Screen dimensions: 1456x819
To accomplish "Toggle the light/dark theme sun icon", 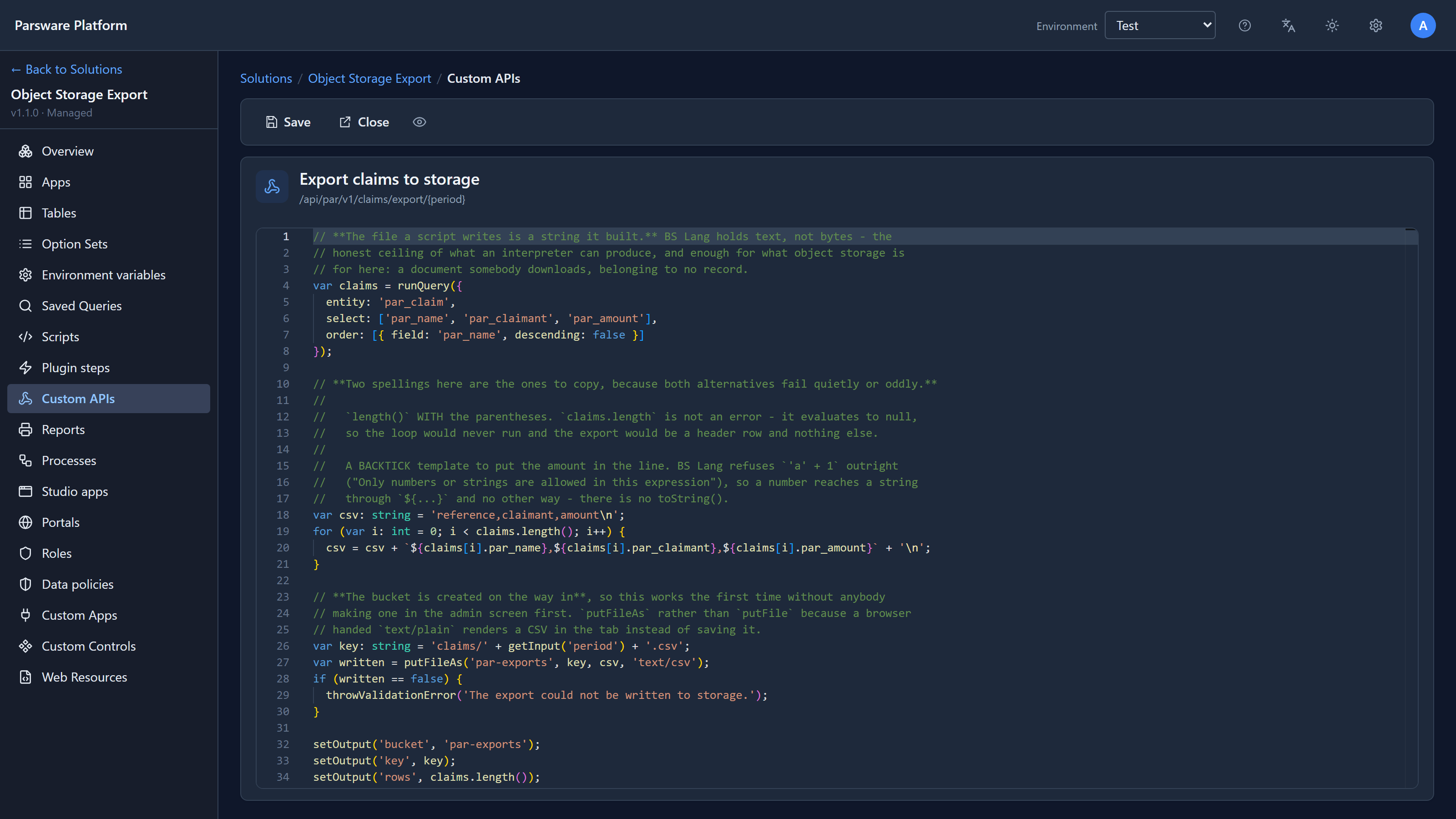I will click(x=1332, y=25).
